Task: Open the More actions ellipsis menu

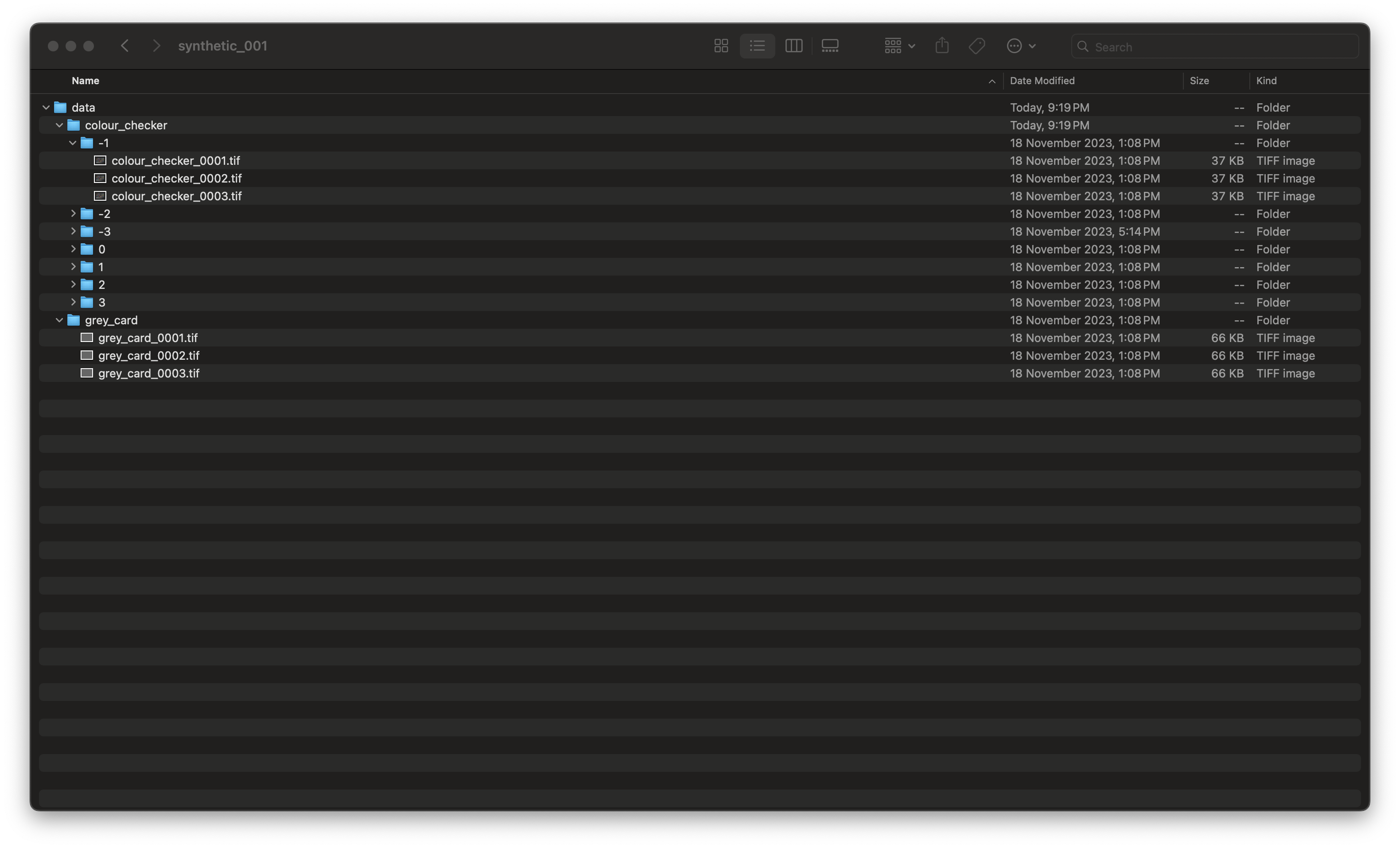Action: pos(1020,46)
